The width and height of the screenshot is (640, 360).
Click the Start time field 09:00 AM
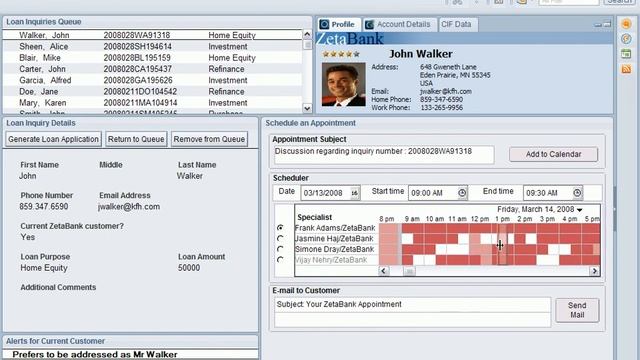432,193
